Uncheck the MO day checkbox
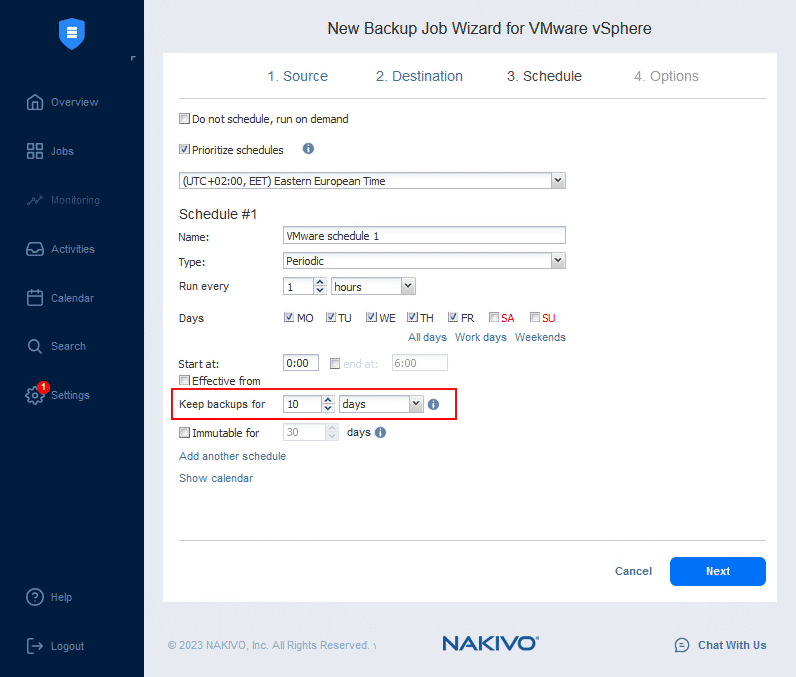This screenshot has height=677, width=796. click(289, 317)
